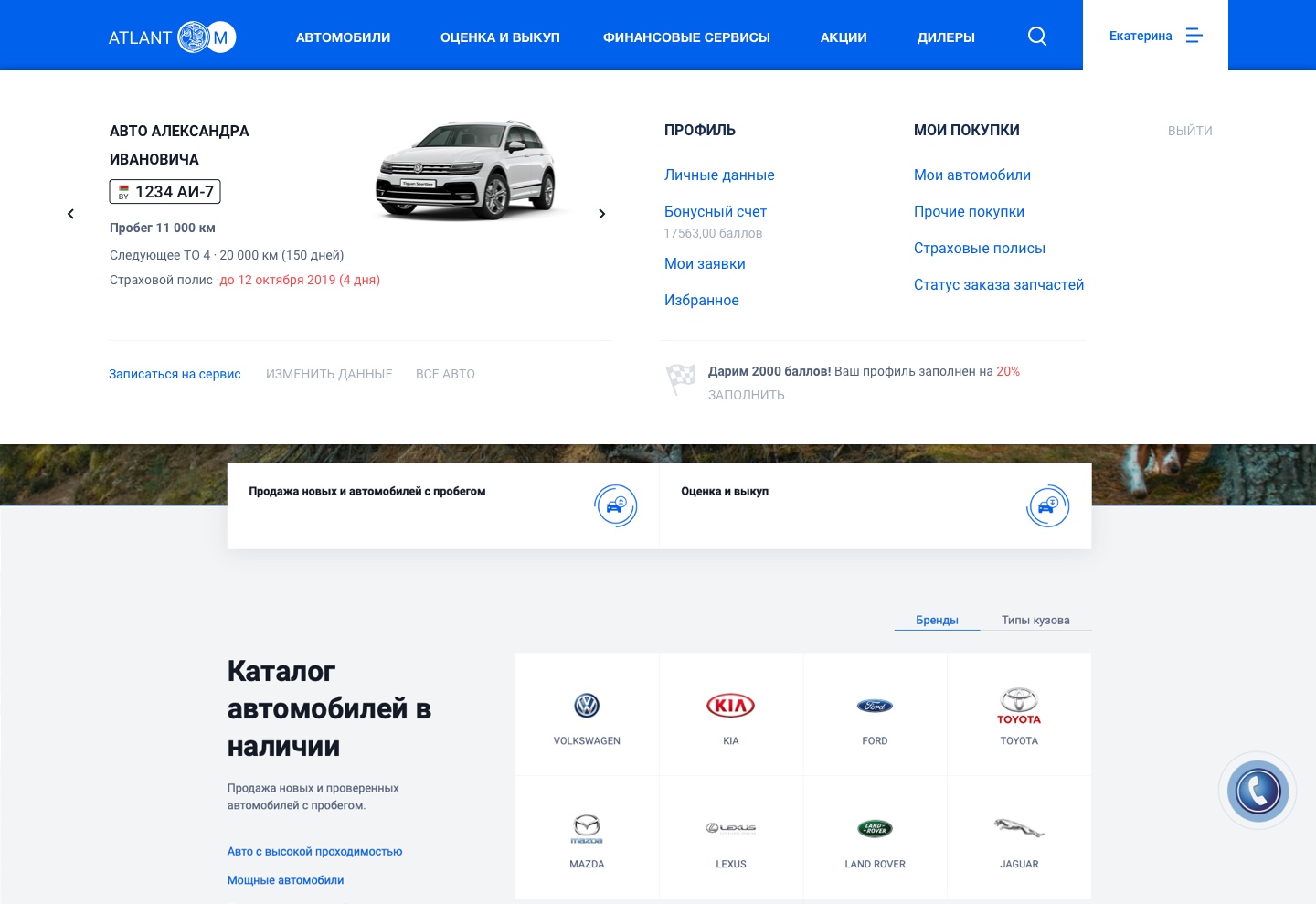Click the Mazda brand logo
The image size is (1316, 904).
point(587,829)
